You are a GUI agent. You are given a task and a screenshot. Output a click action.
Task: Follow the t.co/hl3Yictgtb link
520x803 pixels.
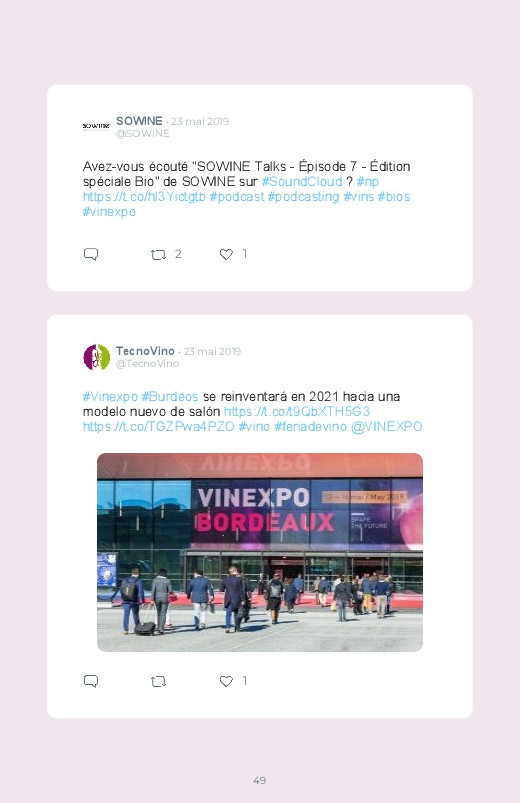(144, 197)
